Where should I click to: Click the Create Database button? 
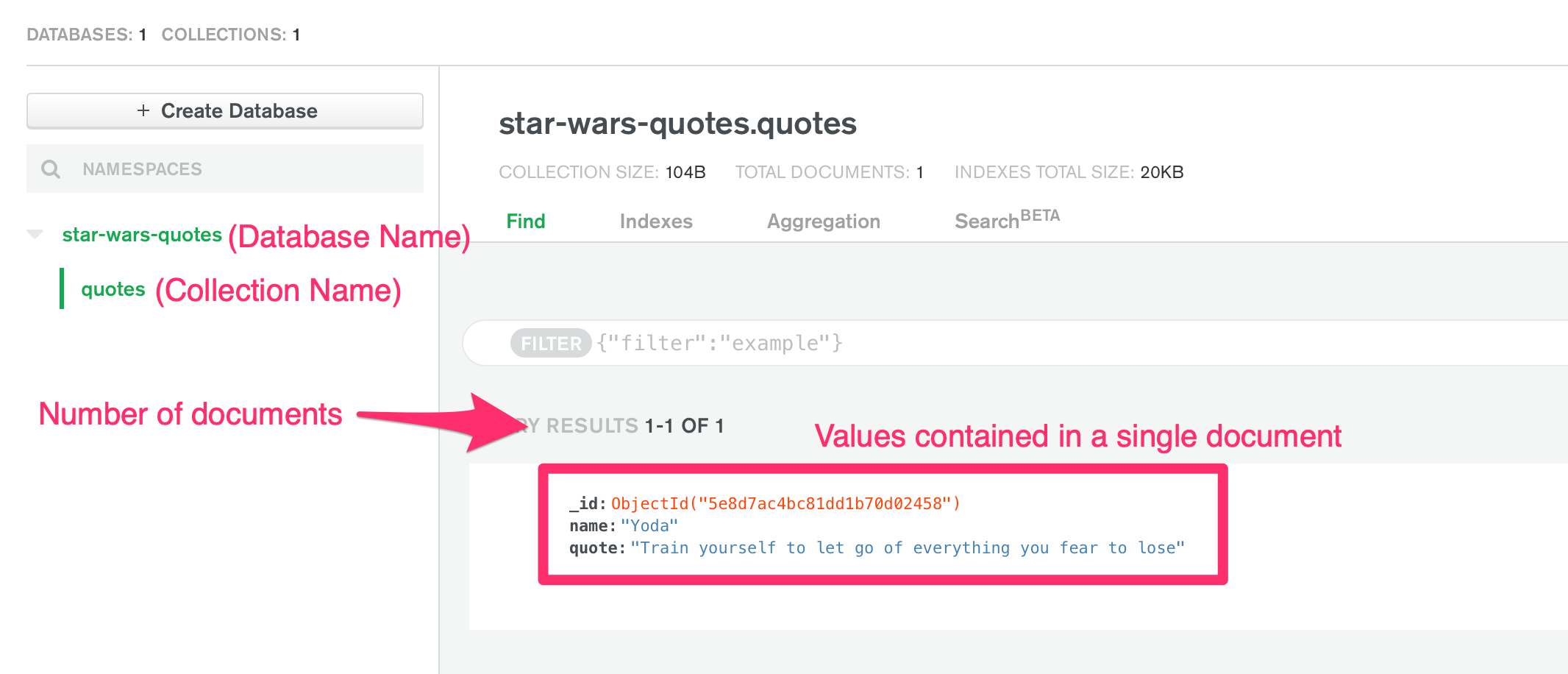[x=224, y=110]
